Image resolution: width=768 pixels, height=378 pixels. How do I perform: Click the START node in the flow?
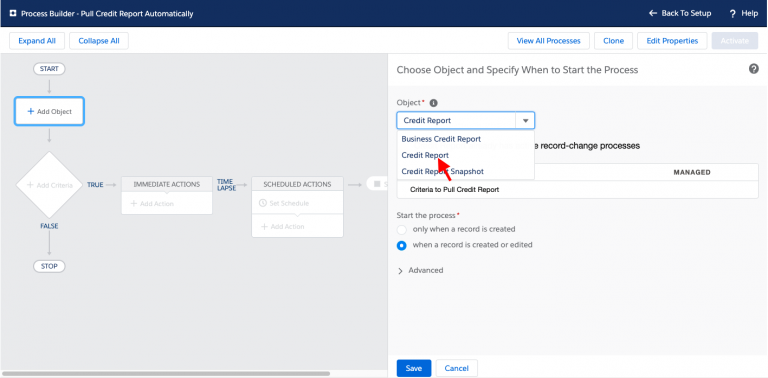tap(49, 69)
